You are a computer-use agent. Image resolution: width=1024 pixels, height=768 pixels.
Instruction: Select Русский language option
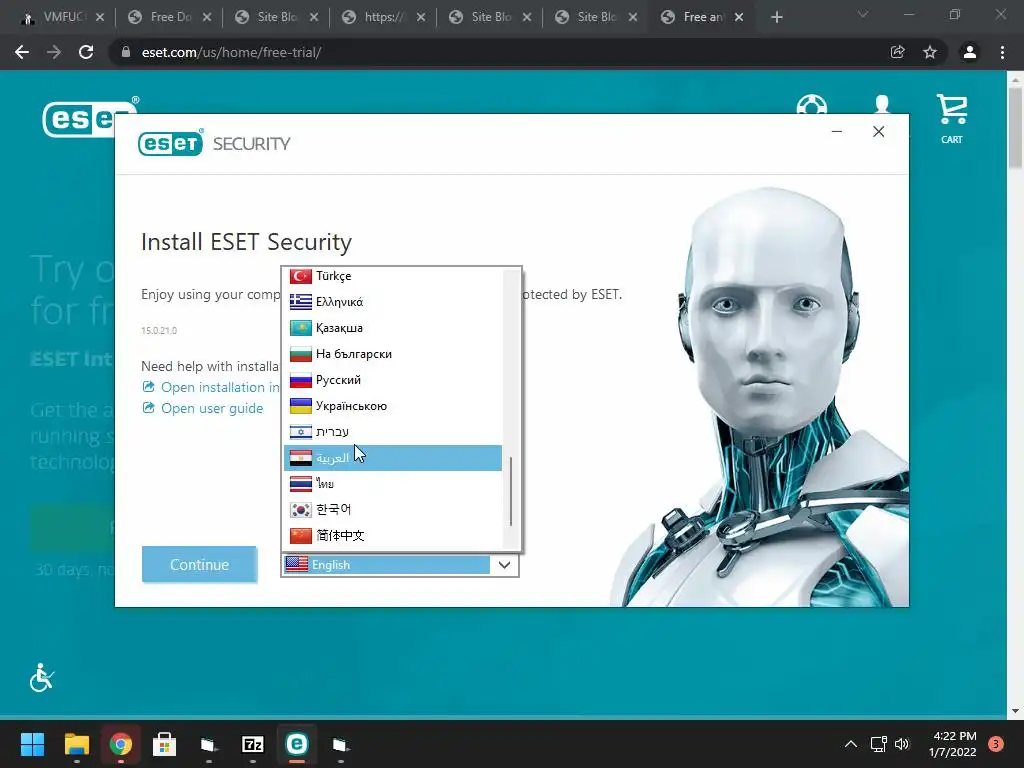(x=392, y=380)
